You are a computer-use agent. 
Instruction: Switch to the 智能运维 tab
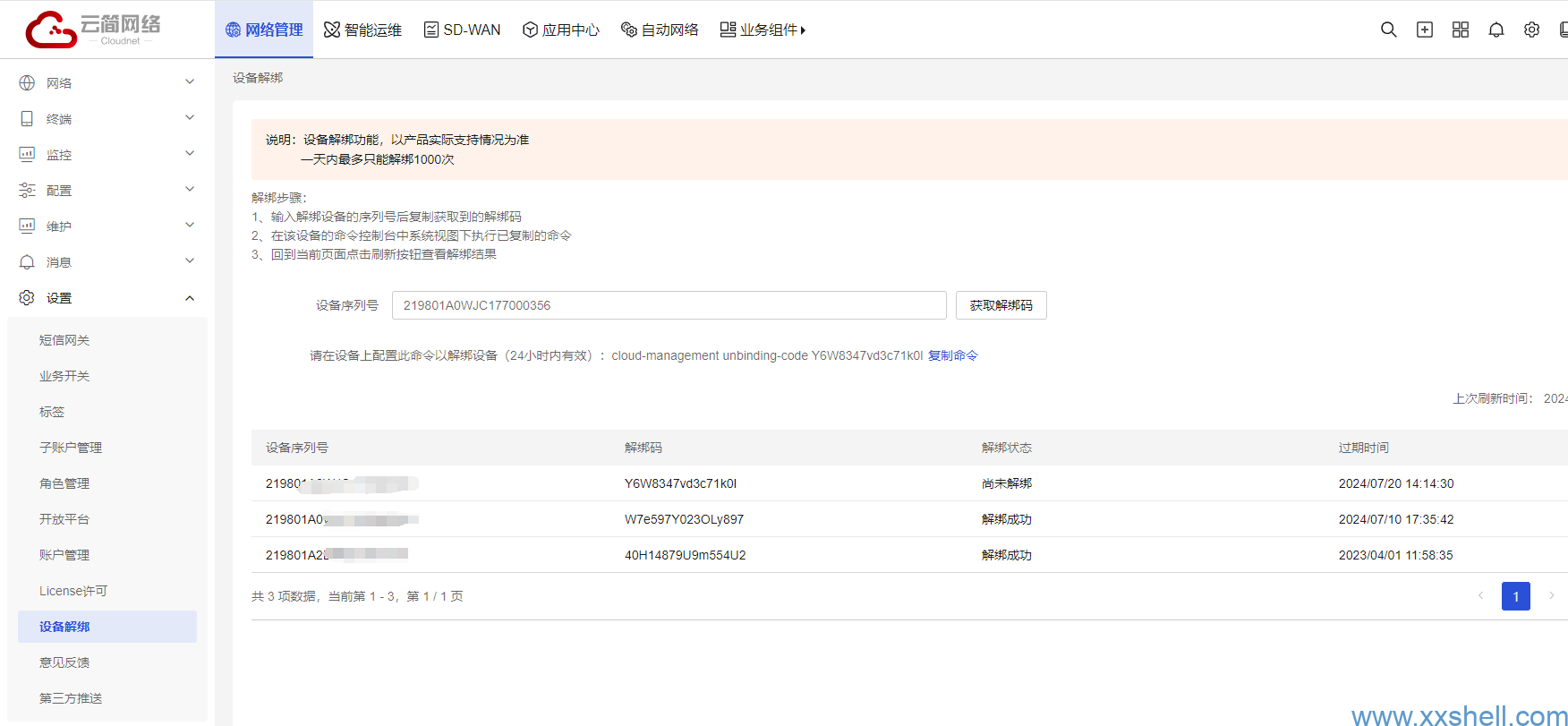(x=362, y=30)
